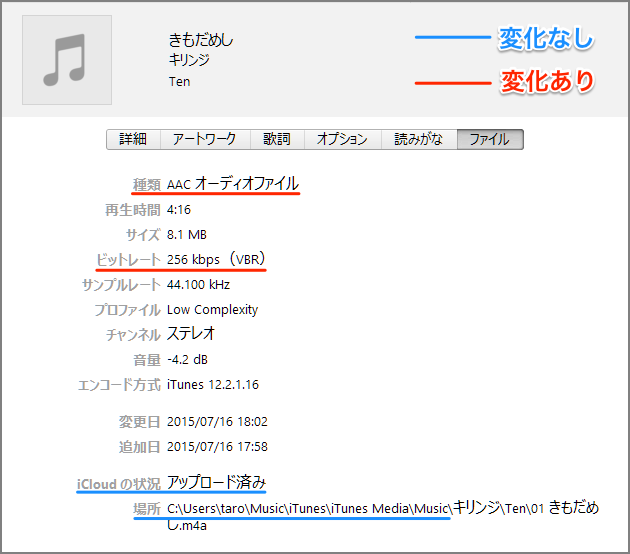Image resolution: width=630 pixels, height=554 pixels.
Task: Click the iTunes 12.2.1.16 encoder value
Action: [x=213, y=384]
